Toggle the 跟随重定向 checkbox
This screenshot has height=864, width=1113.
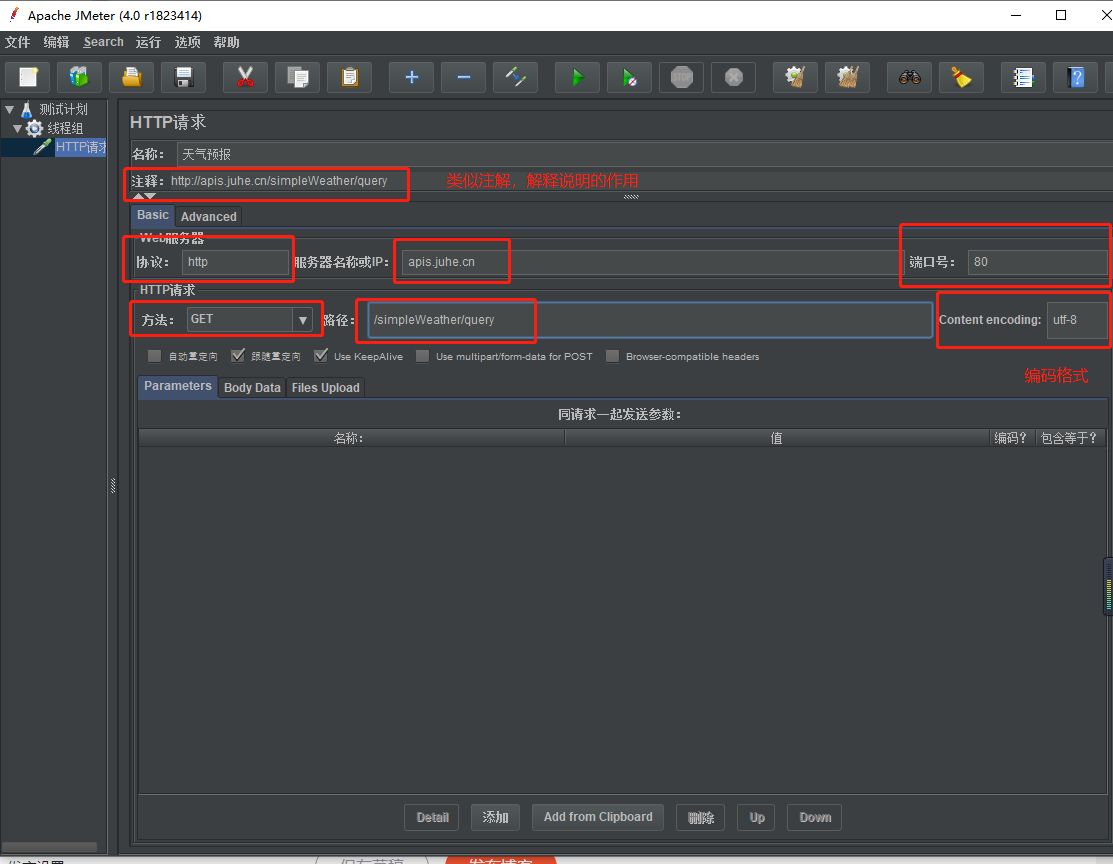[x=238, y=356]
